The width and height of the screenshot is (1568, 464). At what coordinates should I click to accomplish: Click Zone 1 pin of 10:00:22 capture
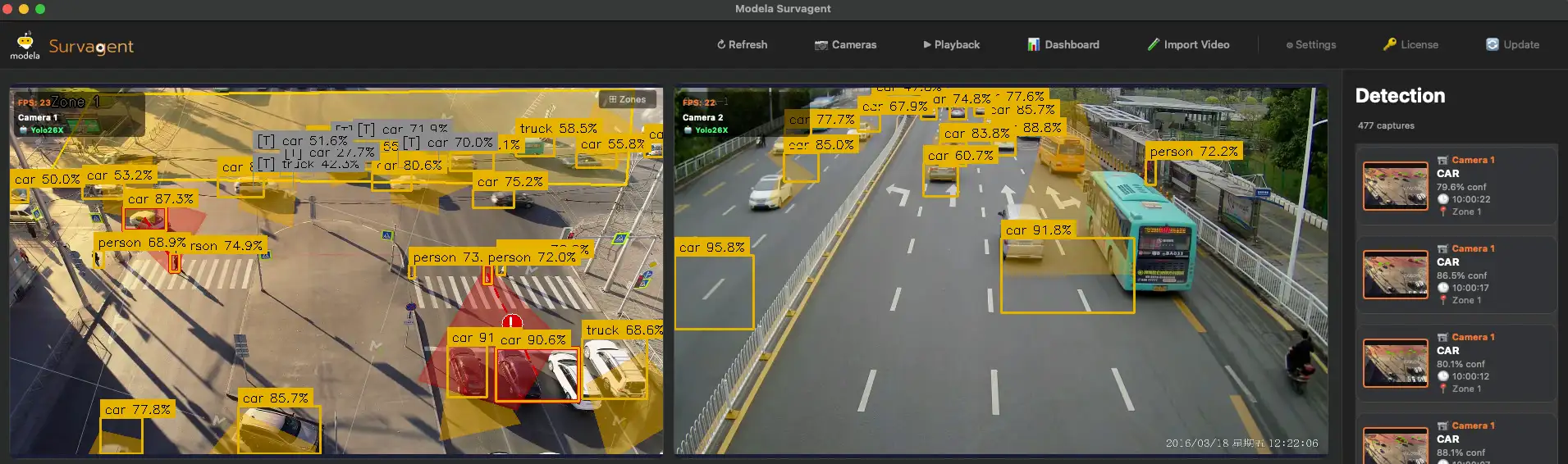1443,212
